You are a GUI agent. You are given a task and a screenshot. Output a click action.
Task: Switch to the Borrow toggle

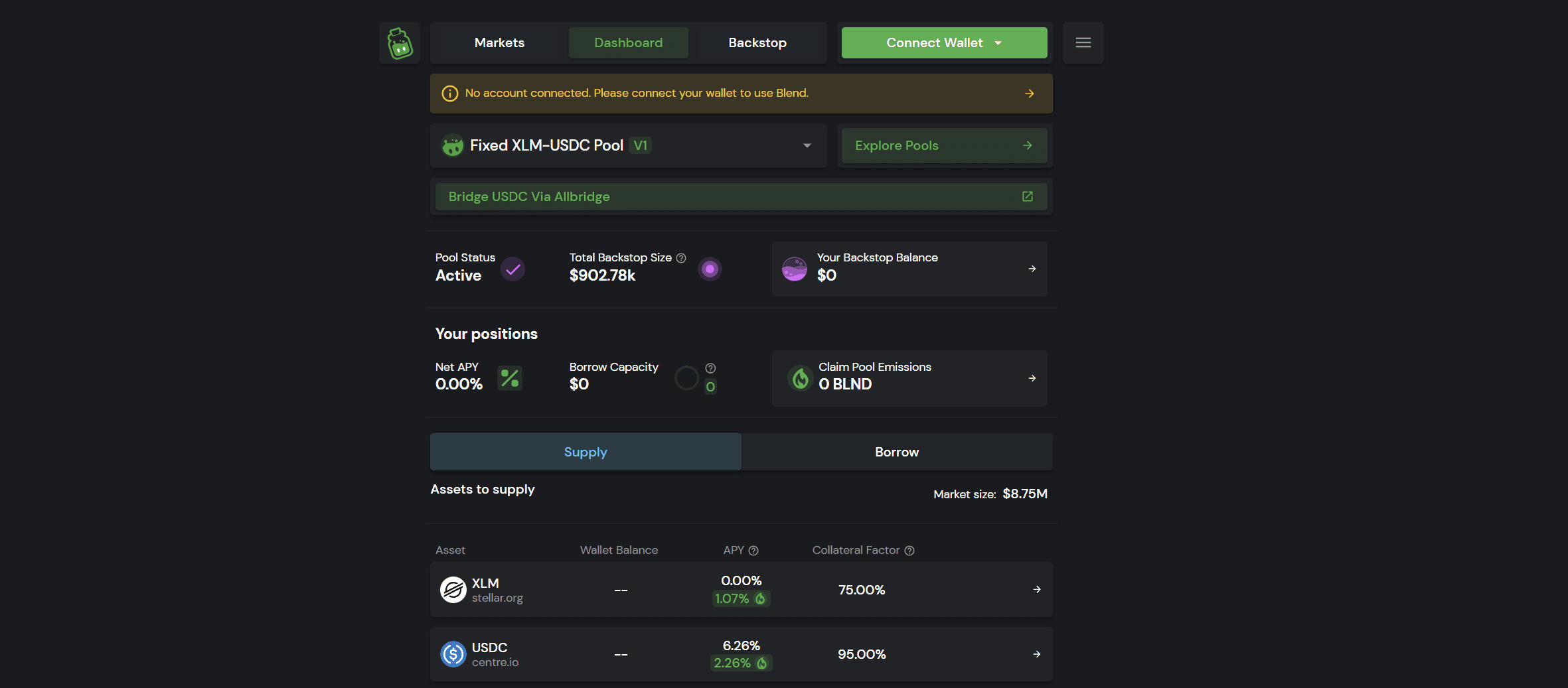(x=896, y=452)
